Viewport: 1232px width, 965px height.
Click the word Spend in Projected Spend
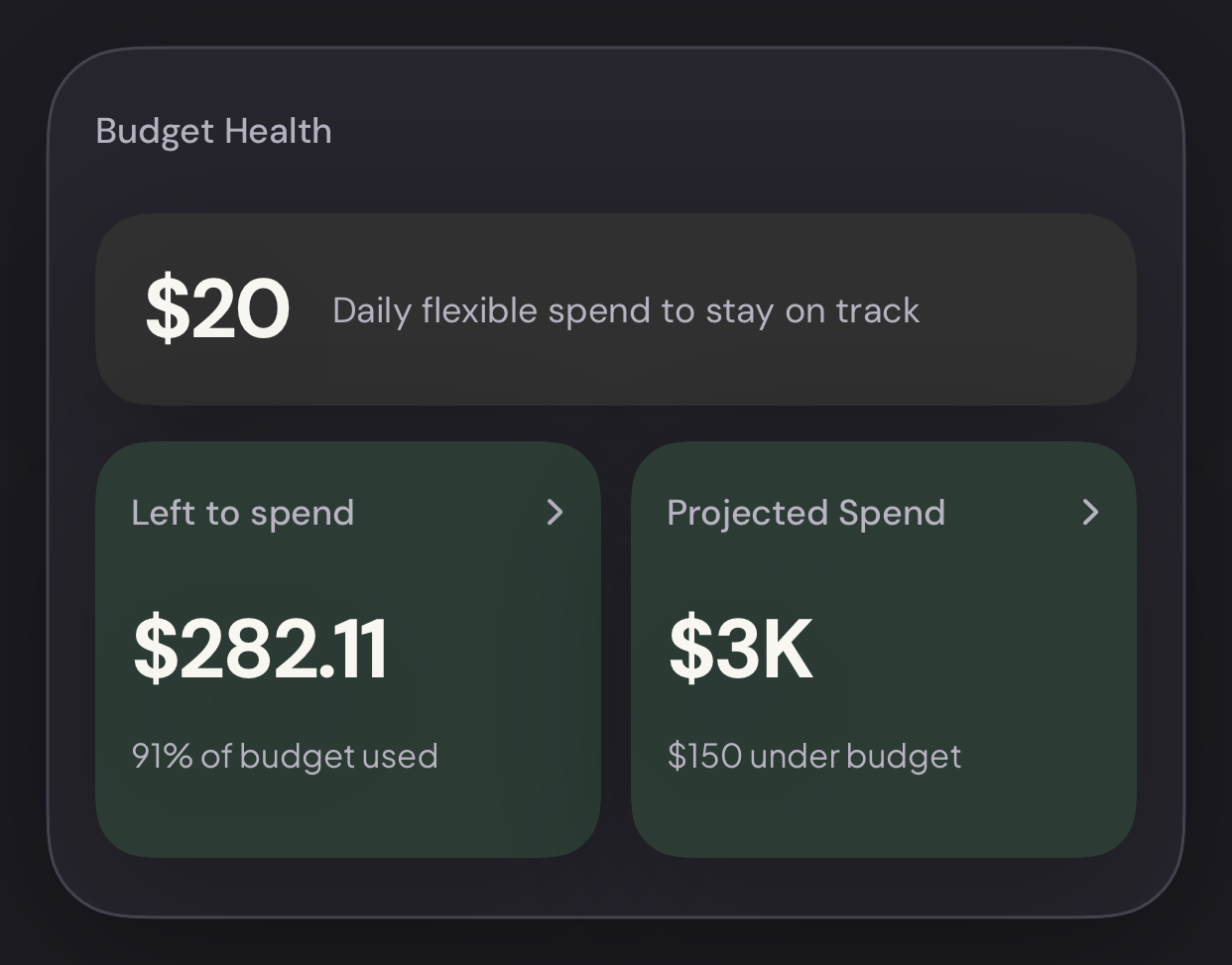[892, 513]
